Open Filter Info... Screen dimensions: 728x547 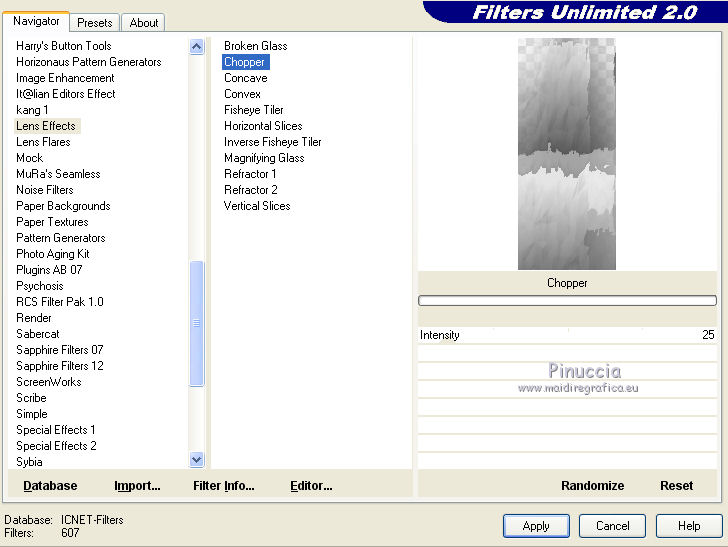click(x=224, y=486)
